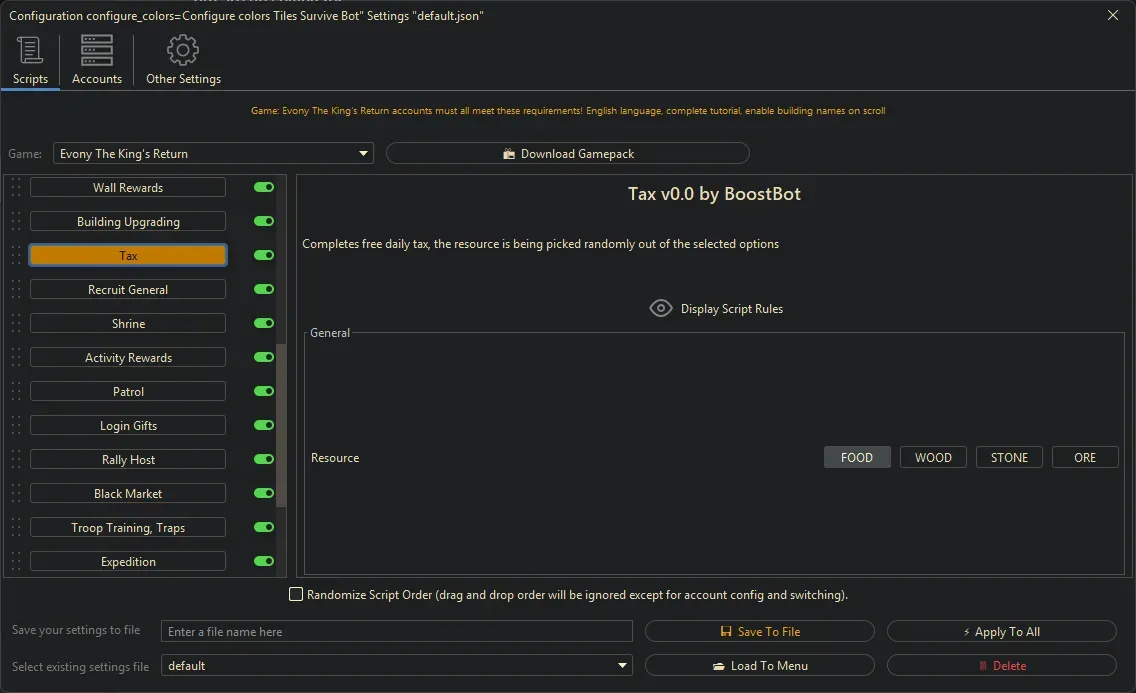Image resolution: width=1136 pixels, height=693 pixels.
Task: Disable the Black Market script toggle
Action: 263,493
